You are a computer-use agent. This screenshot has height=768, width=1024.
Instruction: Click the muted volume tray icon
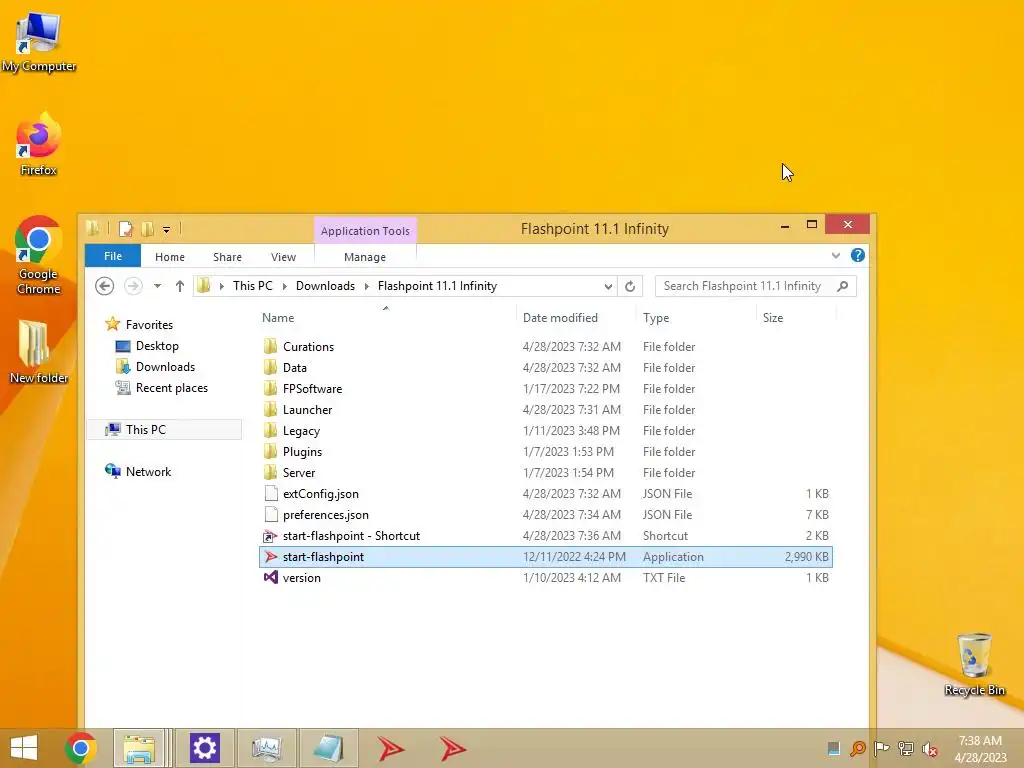tap(930, 749)
